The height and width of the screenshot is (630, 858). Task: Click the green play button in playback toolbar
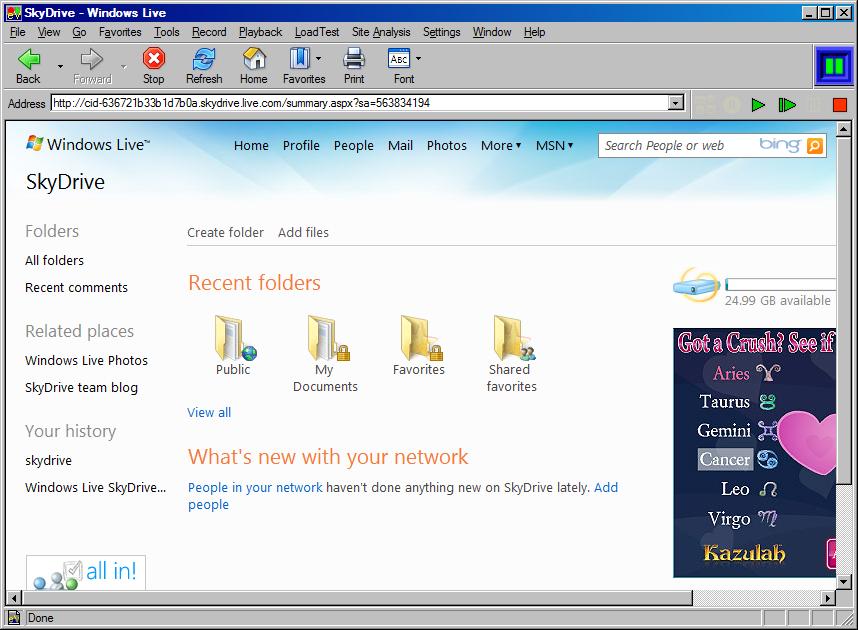(758, 105)
